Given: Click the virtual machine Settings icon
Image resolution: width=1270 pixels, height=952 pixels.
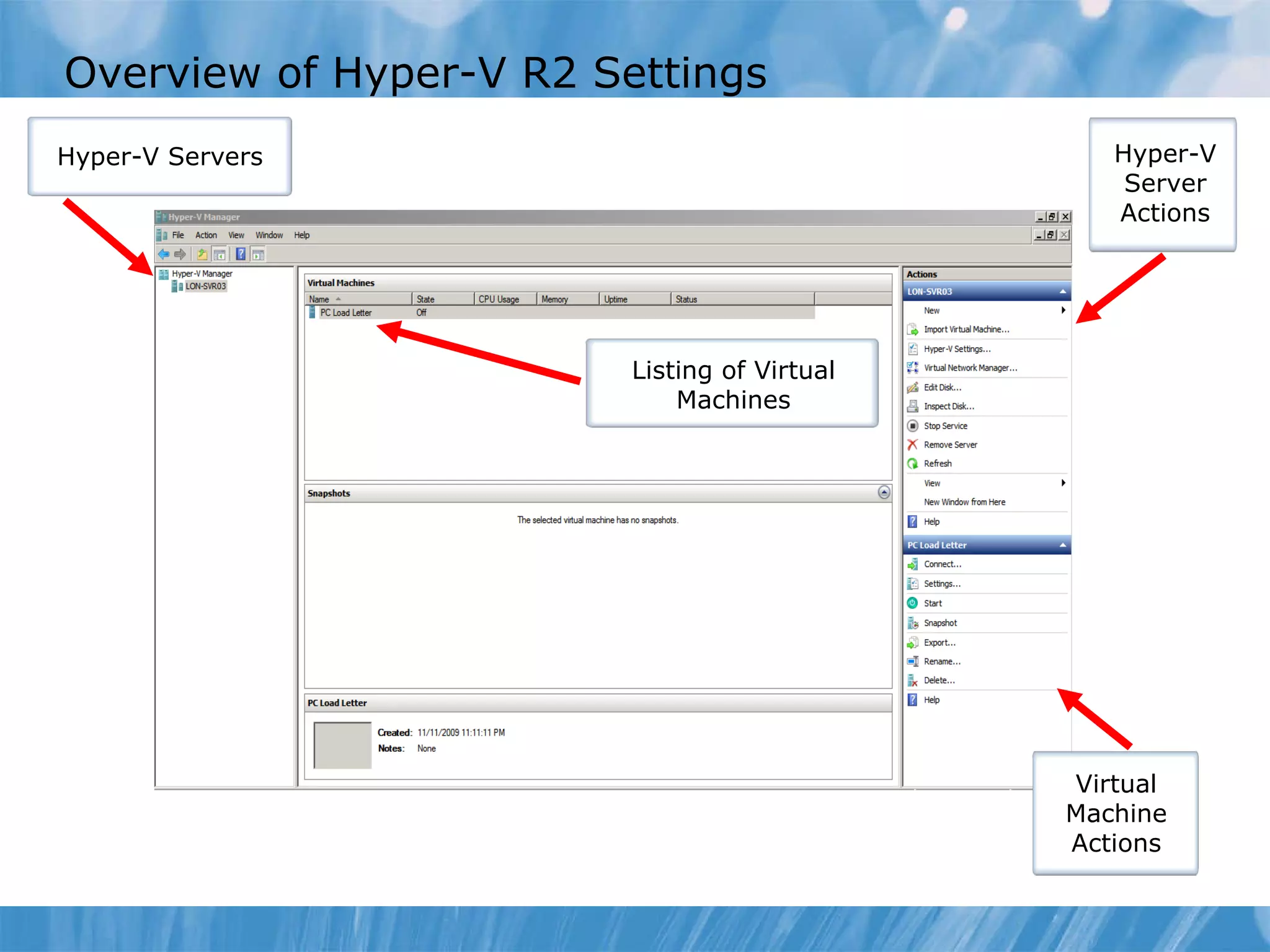Looking at the screenshot, I should click(x=913, y=584).
